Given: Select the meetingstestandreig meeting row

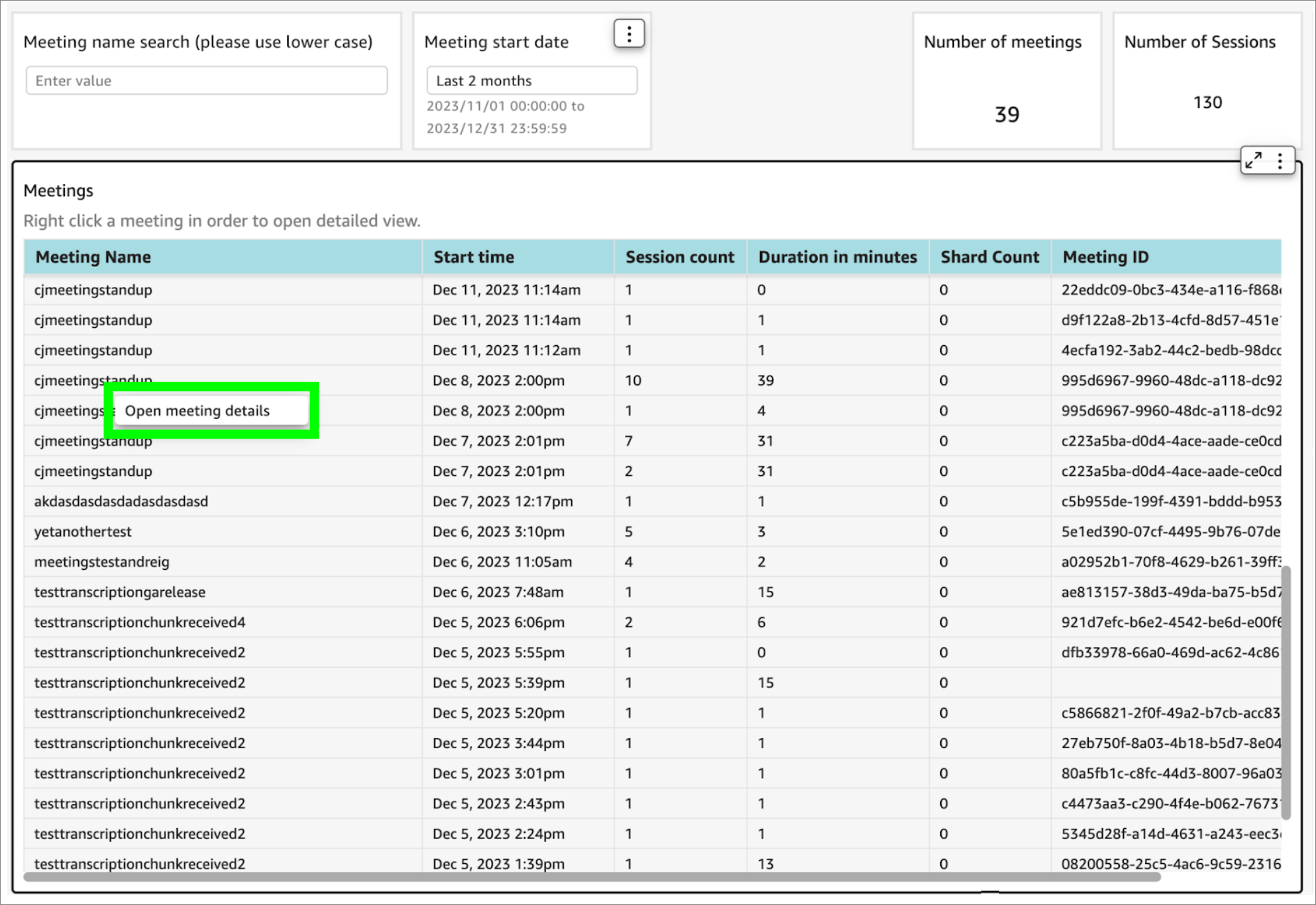Looking at the screenshot, I should [102, 562].
